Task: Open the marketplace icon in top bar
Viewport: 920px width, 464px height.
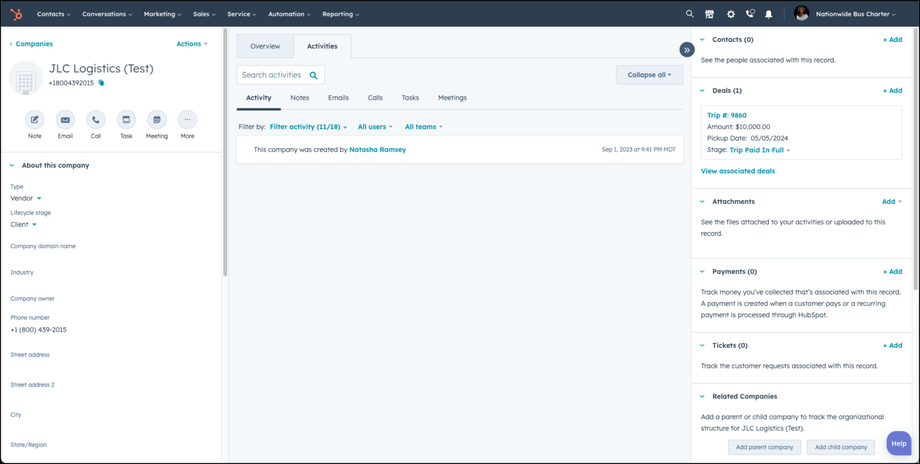Action: 709,14
